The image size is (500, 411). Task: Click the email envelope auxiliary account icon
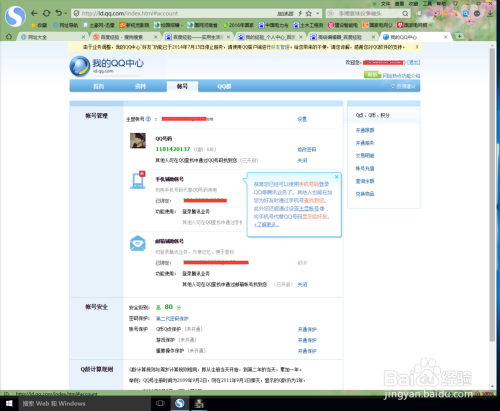[x=138, y=243]
